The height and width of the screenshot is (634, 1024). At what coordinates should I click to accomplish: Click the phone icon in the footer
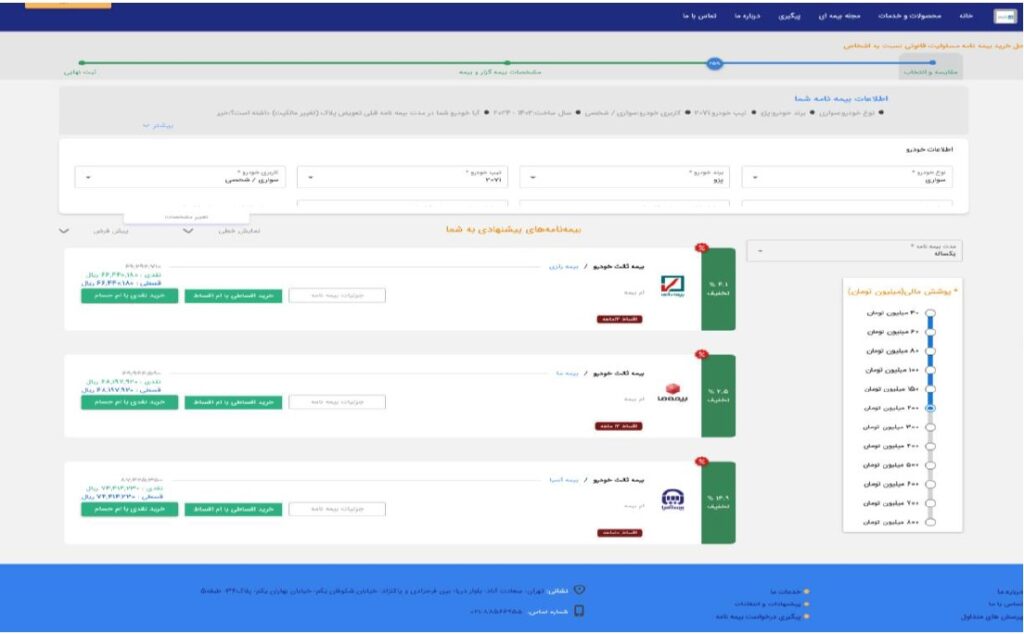(x=578, y=612)
